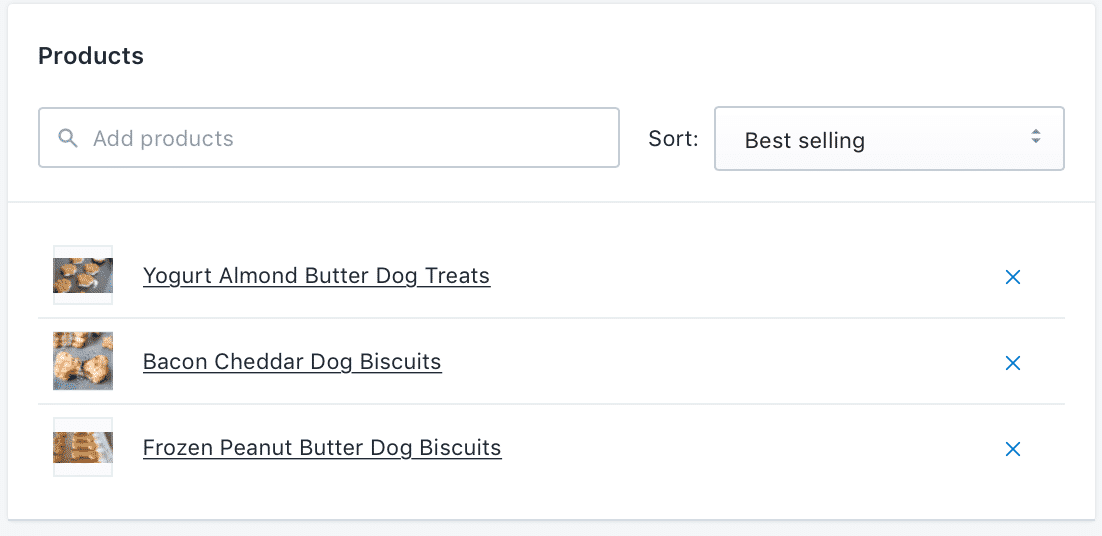This screenshot has height=536, width=1102.
Task: Delete Frozen Peanut Butter Dog Biscuits using X
Action: pyautogui.click(x=1013, y=449)
